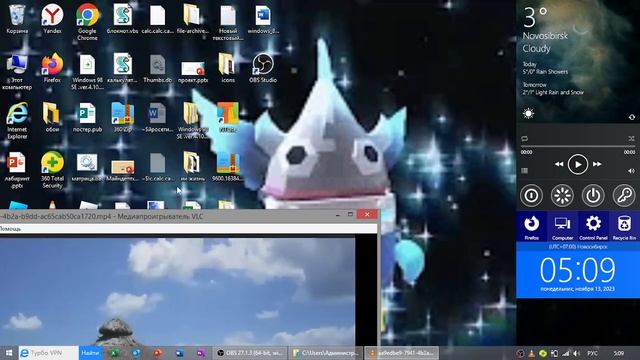
Task: Open the Recycle Bin sidebar tile
Action: point(624,227)
